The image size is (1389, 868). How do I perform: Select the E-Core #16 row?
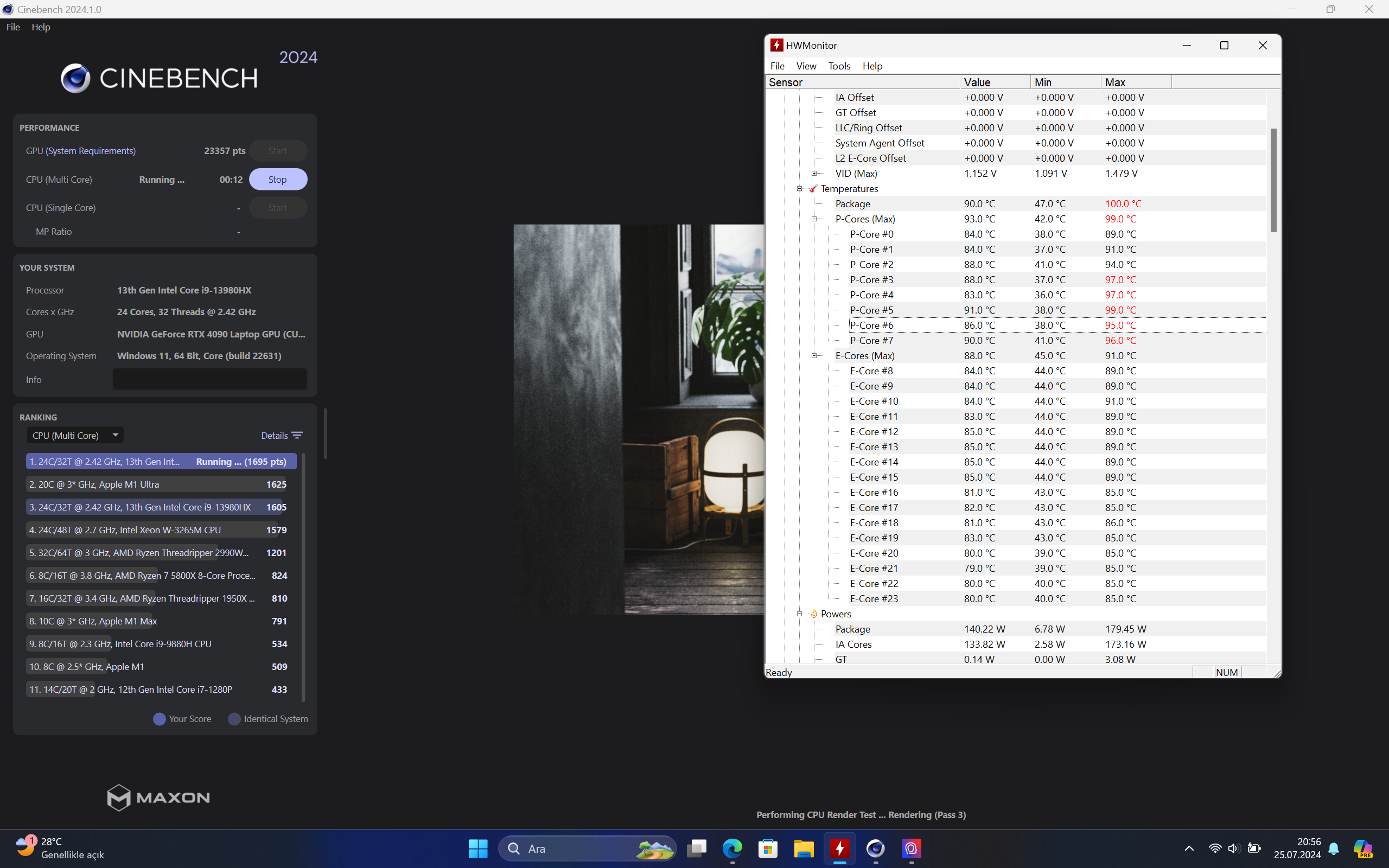1057,492
